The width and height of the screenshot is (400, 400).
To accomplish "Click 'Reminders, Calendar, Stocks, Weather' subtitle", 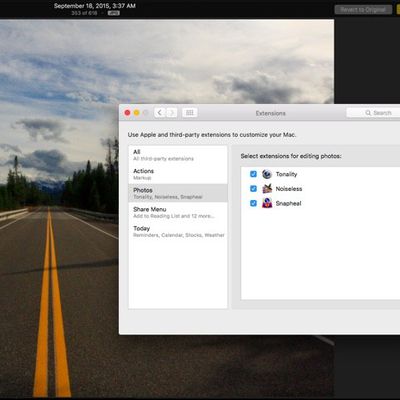I will click(179, 235).
